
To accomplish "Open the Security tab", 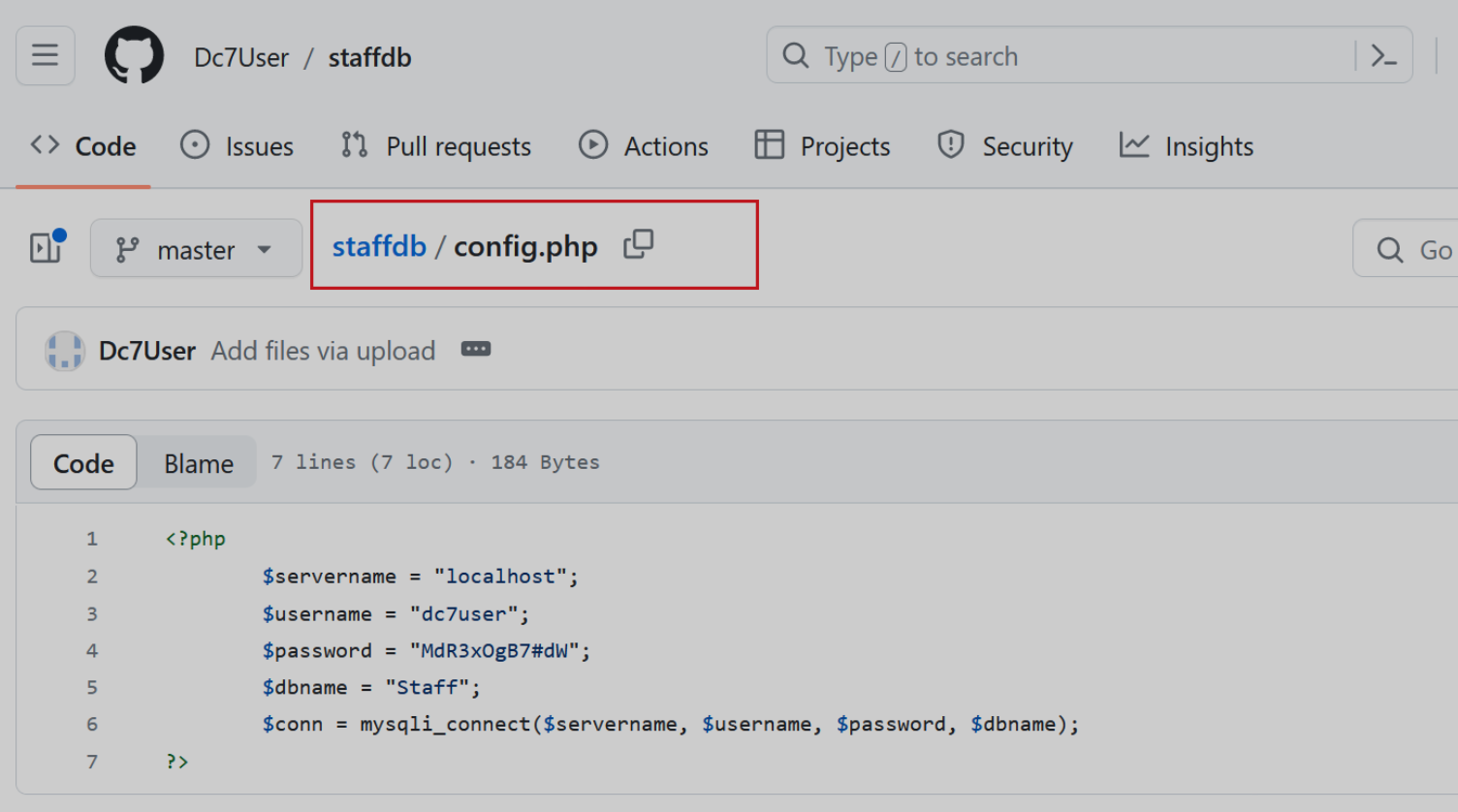I will (1005, 146).
